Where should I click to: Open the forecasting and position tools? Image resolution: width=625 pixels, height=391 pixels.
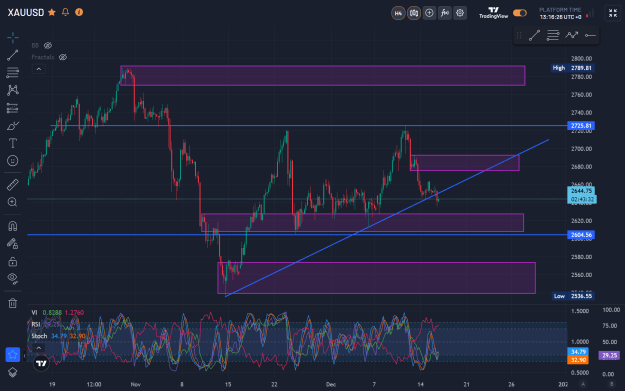[x=12, y=108]
